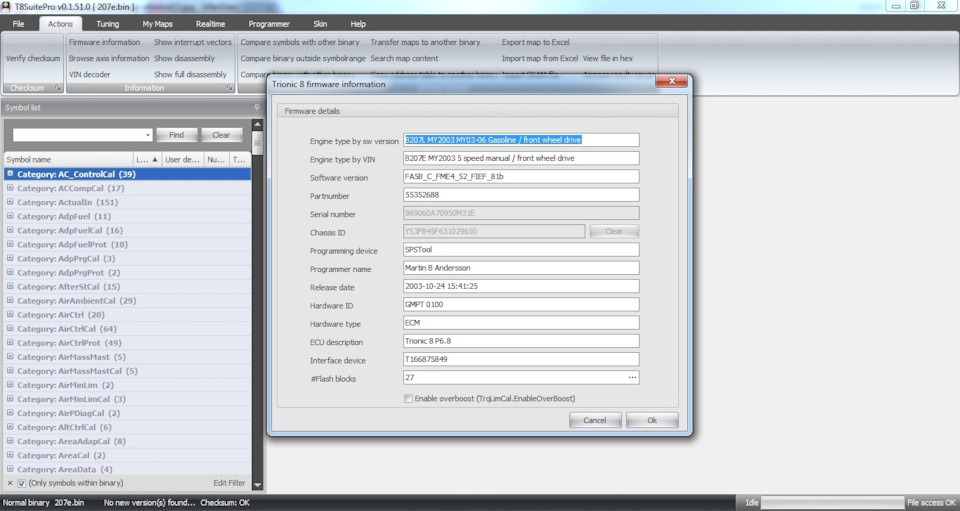Screen dimensions: 960x511
Task: Click Show interrupt vectors
Action: coord(193,42)
